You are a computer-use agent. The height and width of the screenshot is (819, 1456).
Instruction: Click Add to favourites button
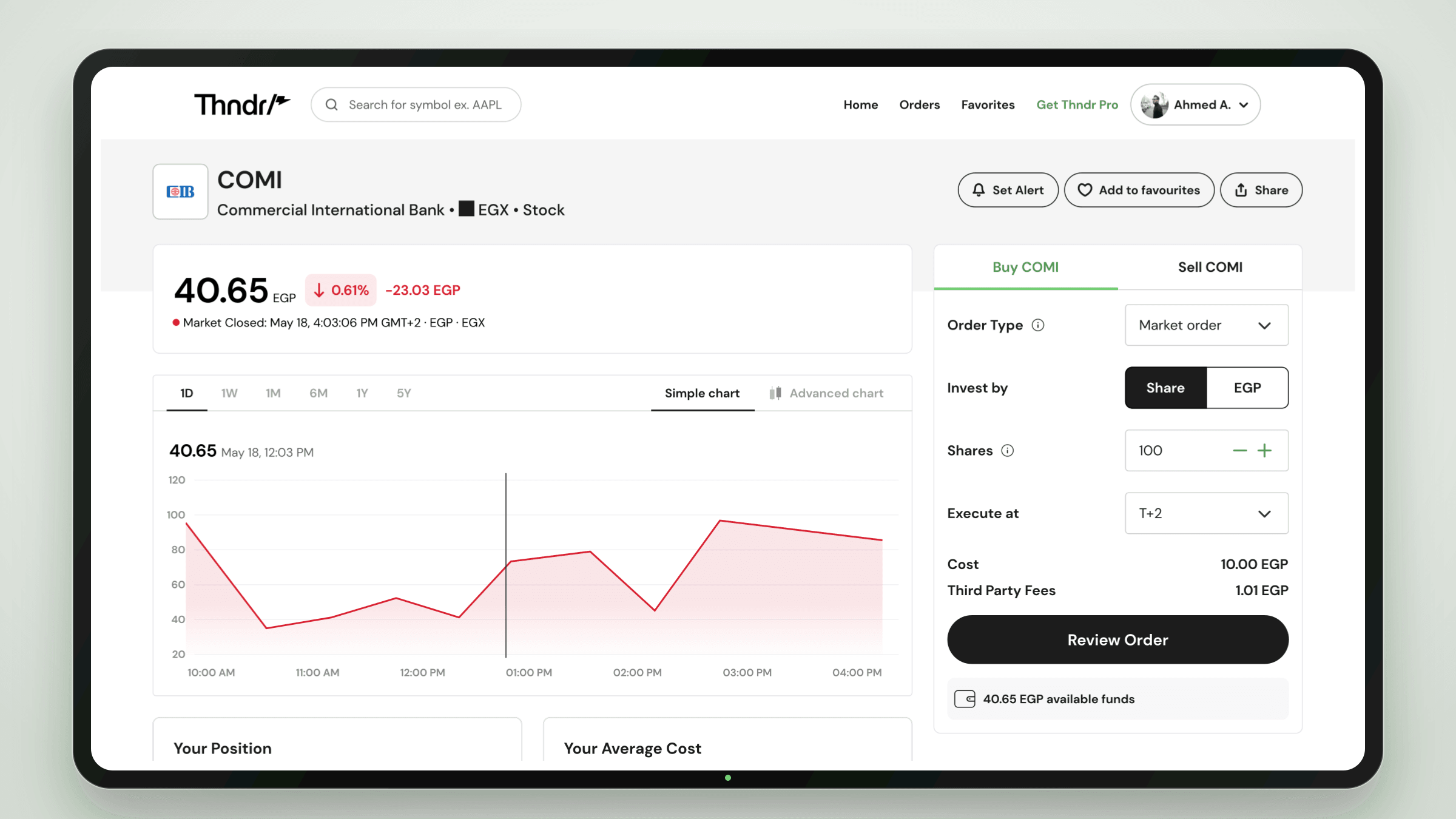click(1139, 190)
